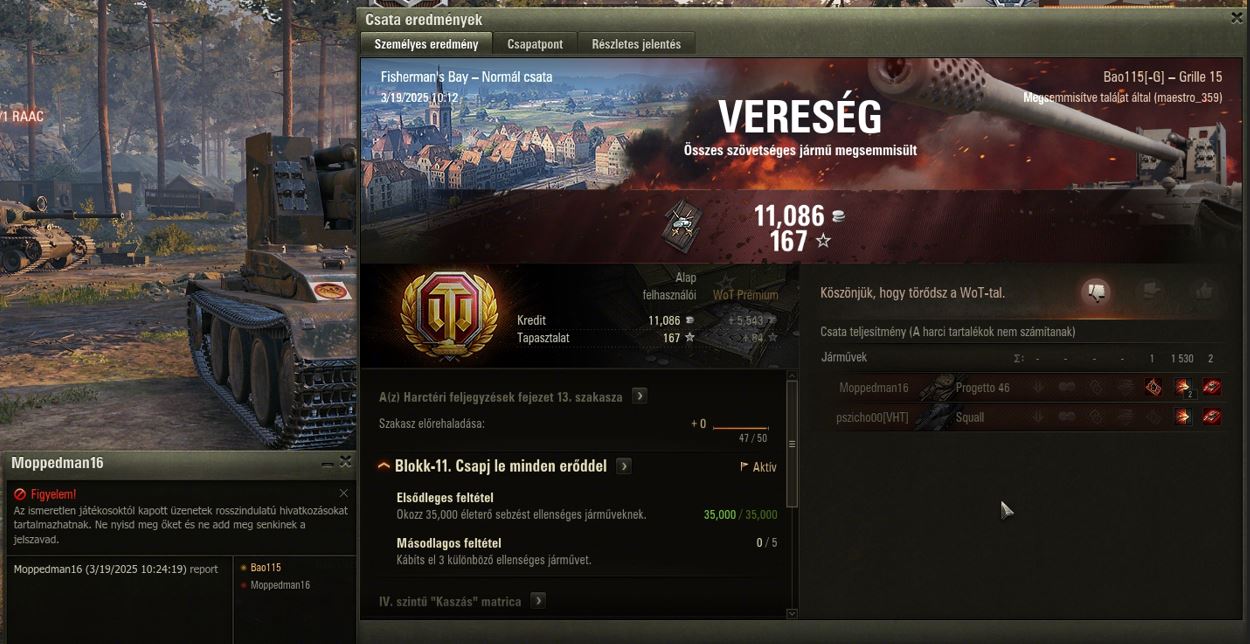This screenshot has height=644, width=1250.
Task: Switch to the Csapatpont tab
Action: (535, 44)
